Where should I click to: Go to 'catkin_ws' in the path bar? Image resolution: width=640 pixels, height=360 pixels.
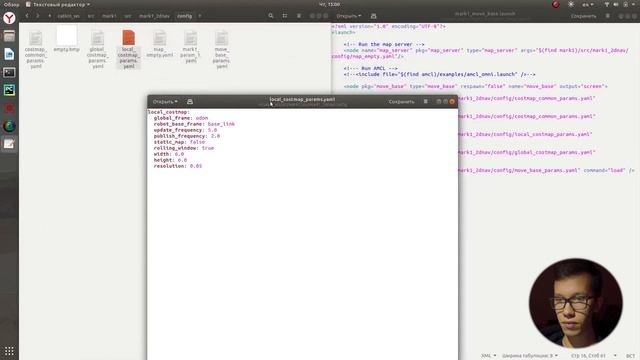click(68, 16)
